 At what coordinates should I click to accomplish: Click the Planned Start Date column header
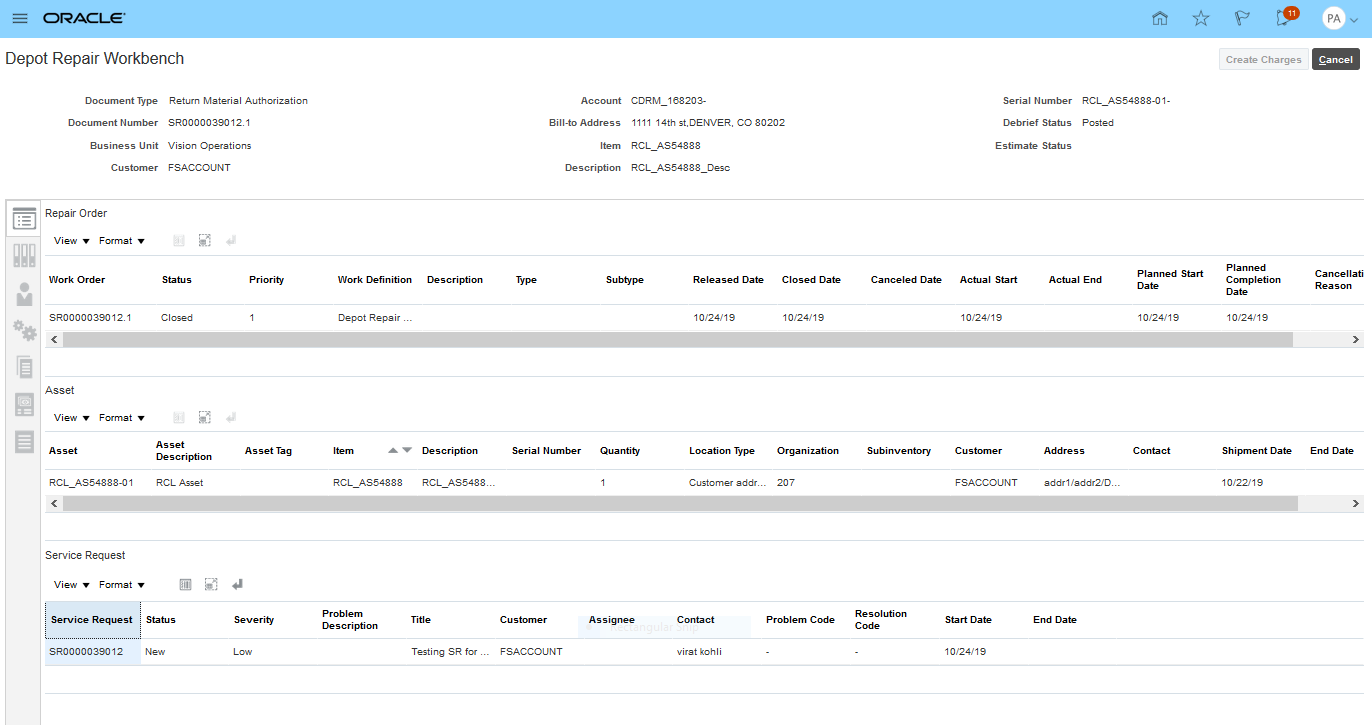point(1170,280)
